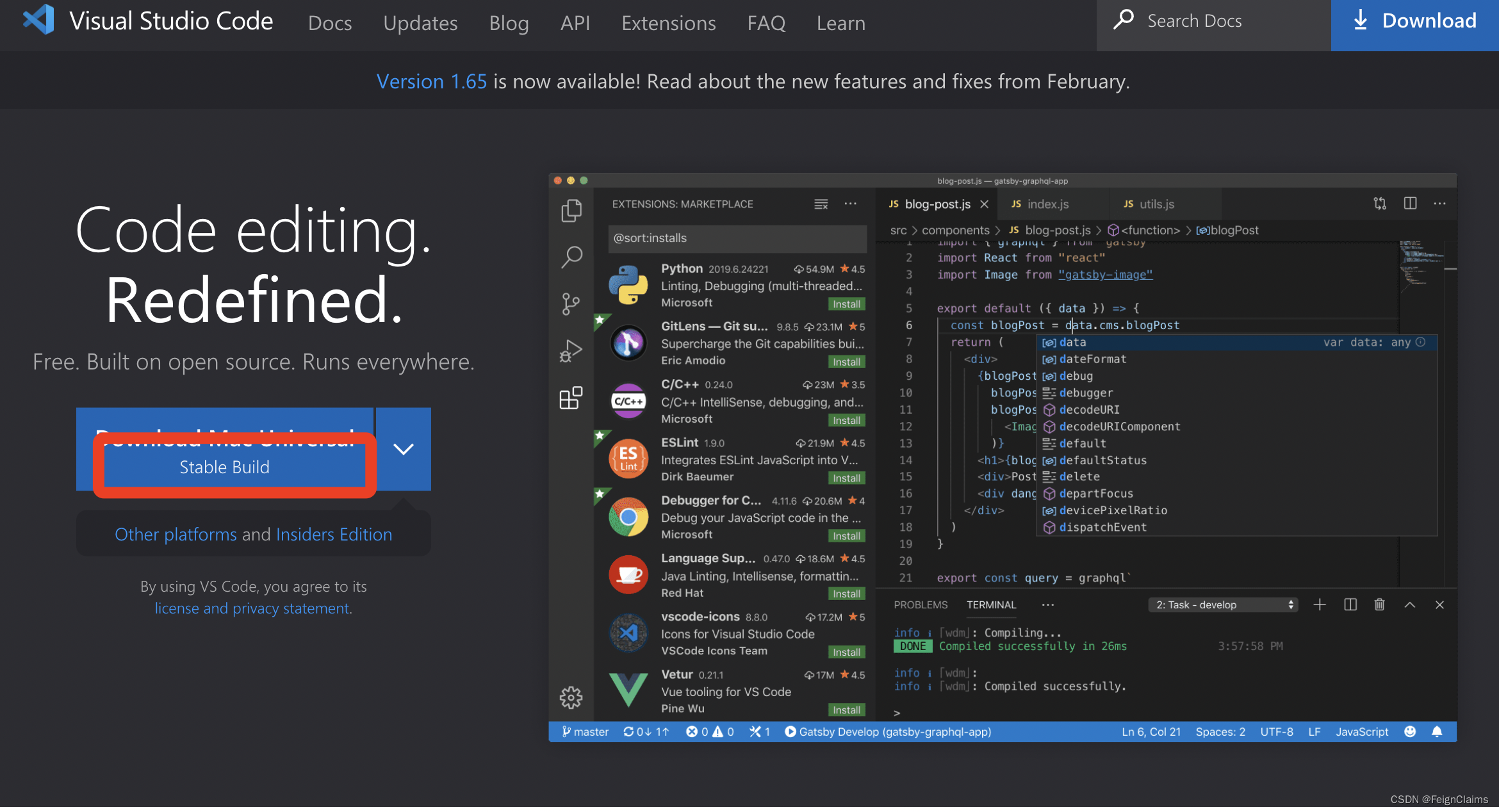Install the vscode-icons extension
This screenshot has width=1499, height=812.
[x=847, y=652]
